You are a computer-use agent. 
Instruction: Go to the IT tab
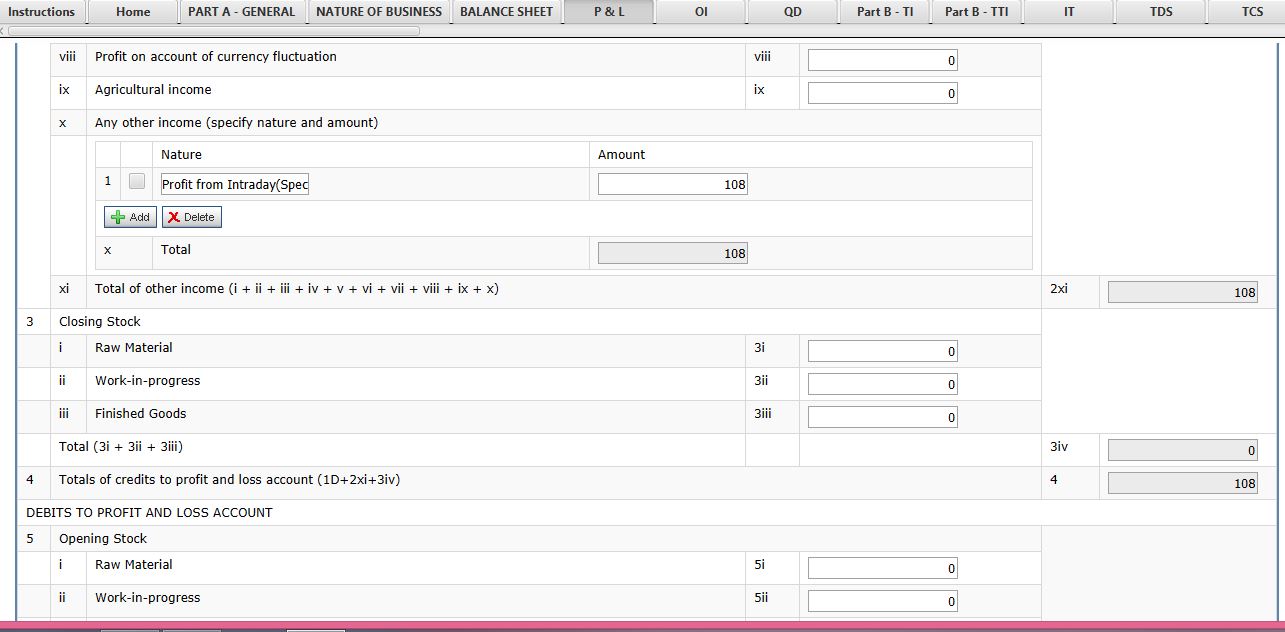(1069, 12)
